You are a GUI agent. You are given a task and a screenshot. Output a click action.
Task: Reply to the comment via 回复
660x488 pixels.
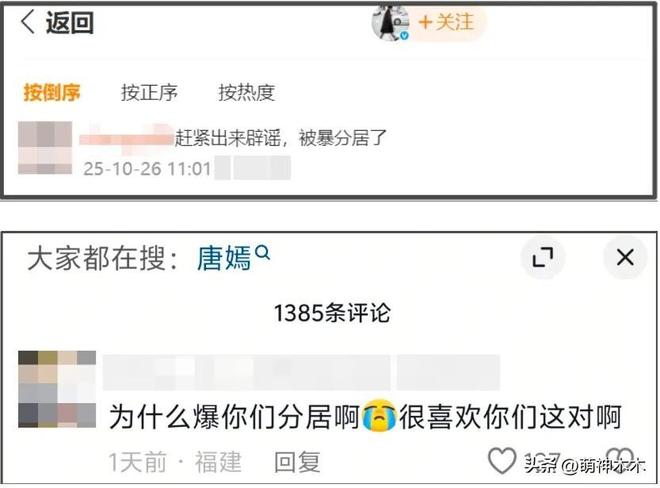click(297, 462)
